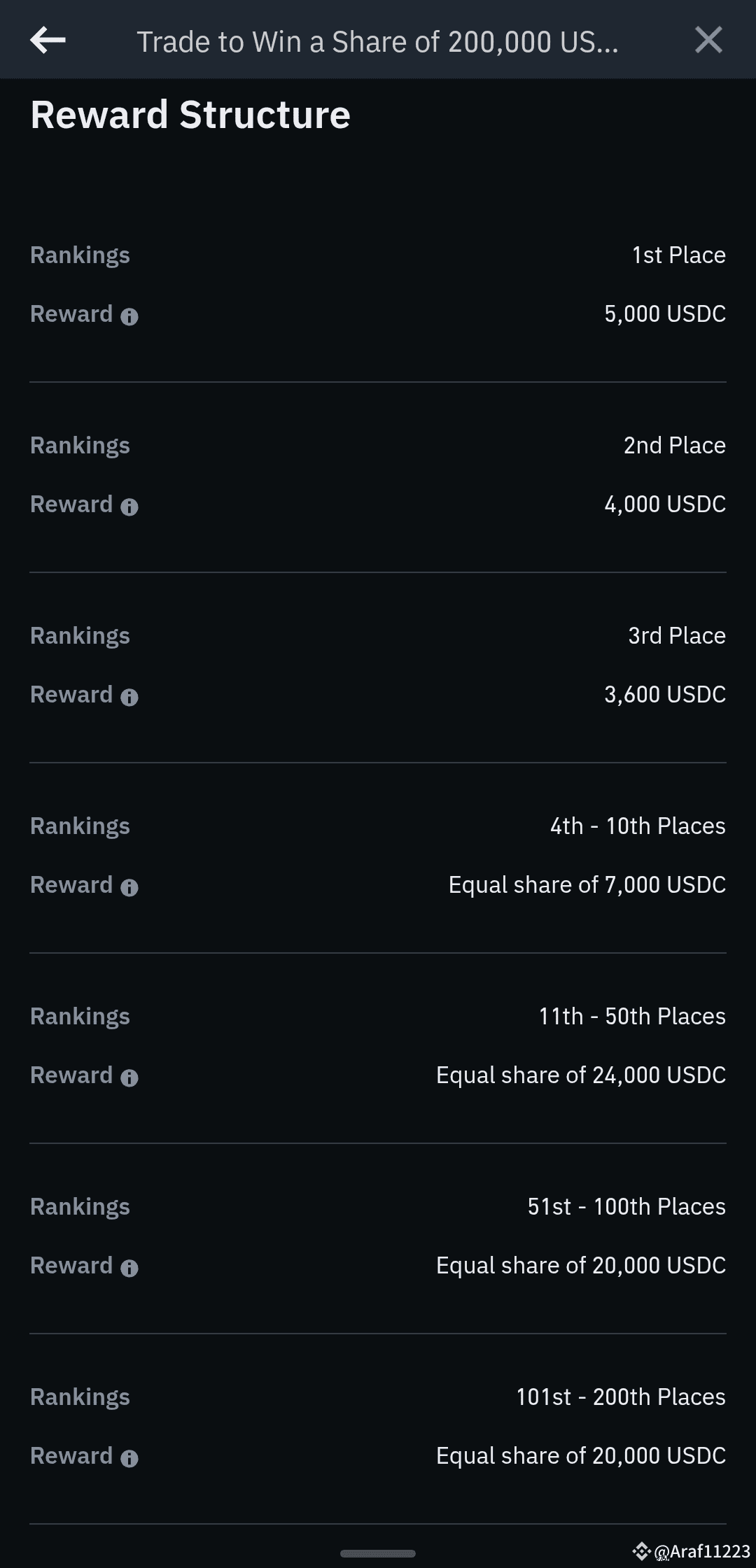Tap Equal share of 7,000 USDC text
Image resolution: width=756 pixels, height=1568 pixels.
point(587,885)
